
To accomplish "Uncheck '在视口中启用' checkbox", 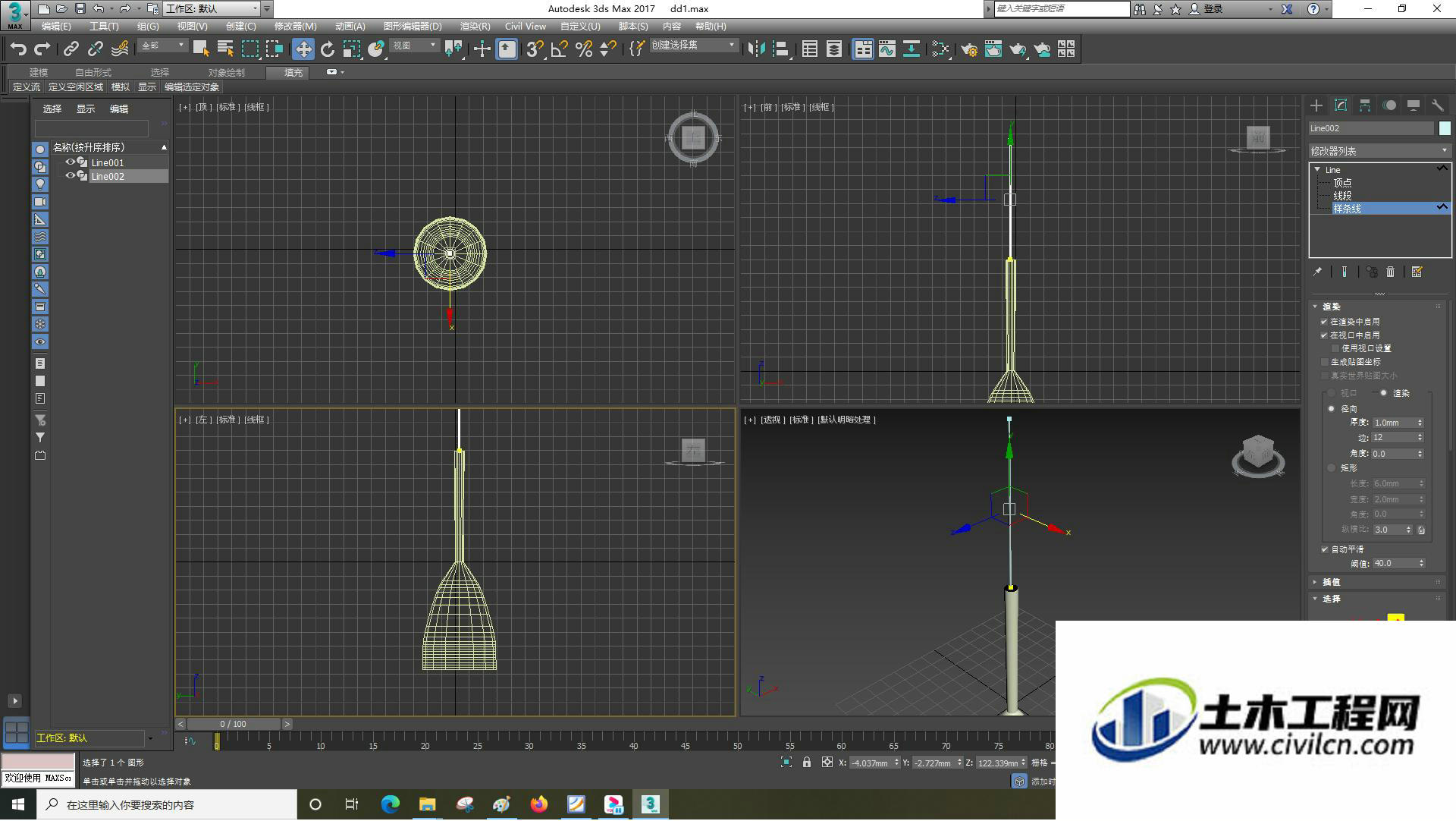I will [1324, 335].
